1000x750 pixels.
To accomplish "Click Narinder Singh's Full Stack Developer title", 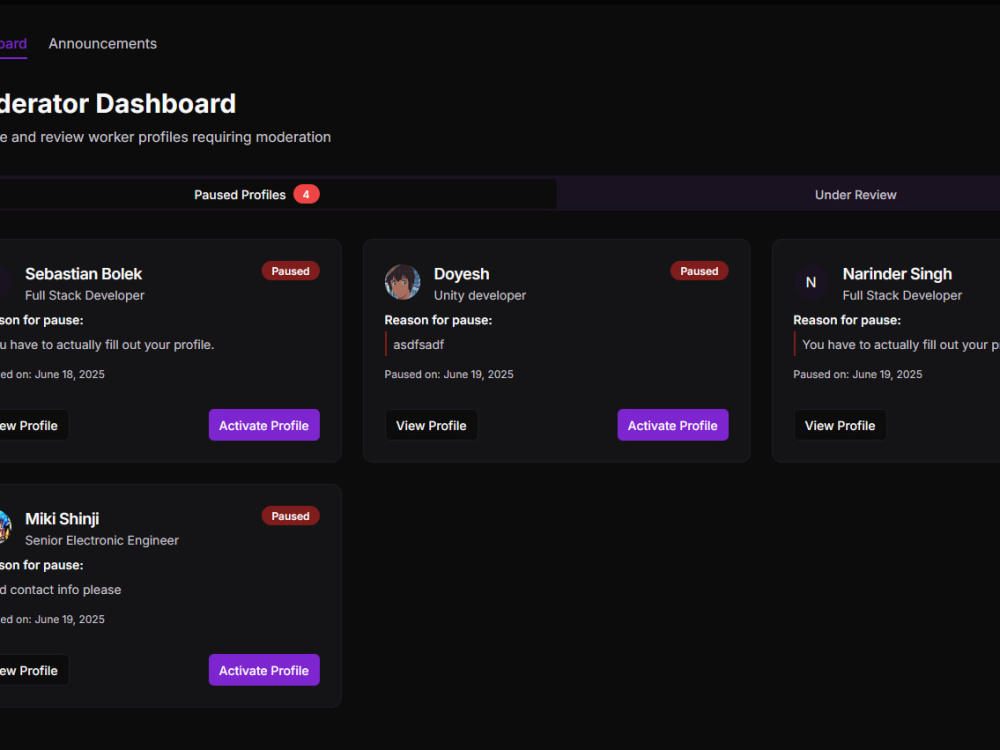I will click(902, 295).
